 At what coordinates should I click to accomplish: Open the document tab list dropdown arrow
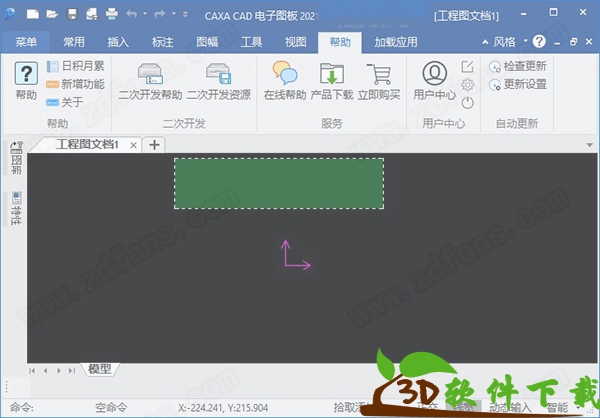[589, 145]
